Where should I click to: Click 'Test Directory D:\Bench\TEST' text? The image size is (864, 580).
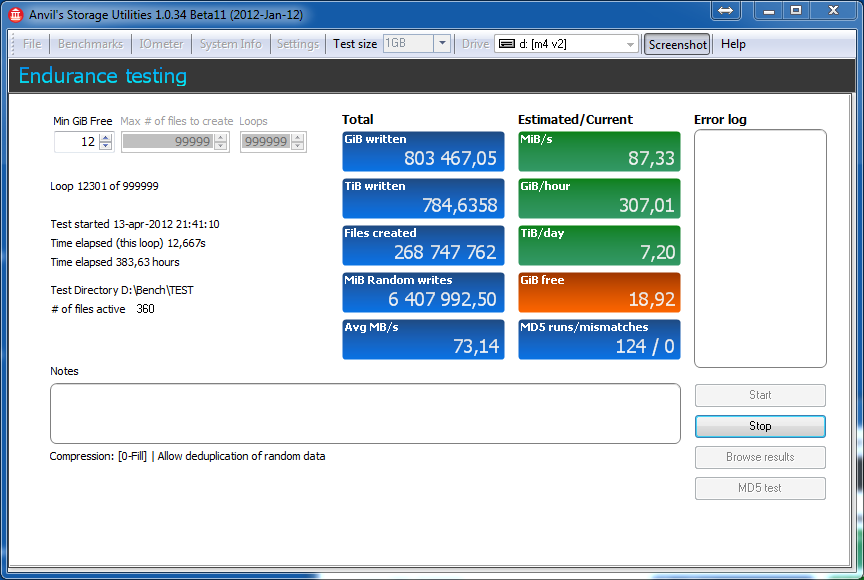pos(122,290)
